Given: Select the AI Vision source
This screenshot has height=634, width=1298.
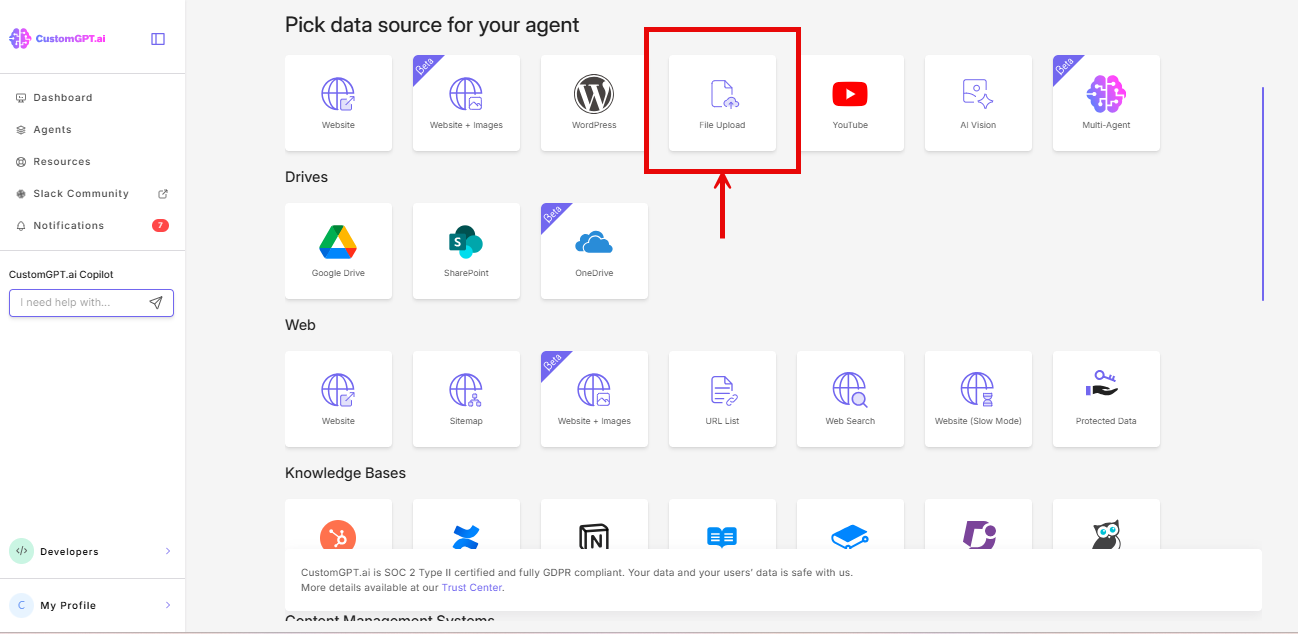Looking at the screenshot, I should point(978,102).
